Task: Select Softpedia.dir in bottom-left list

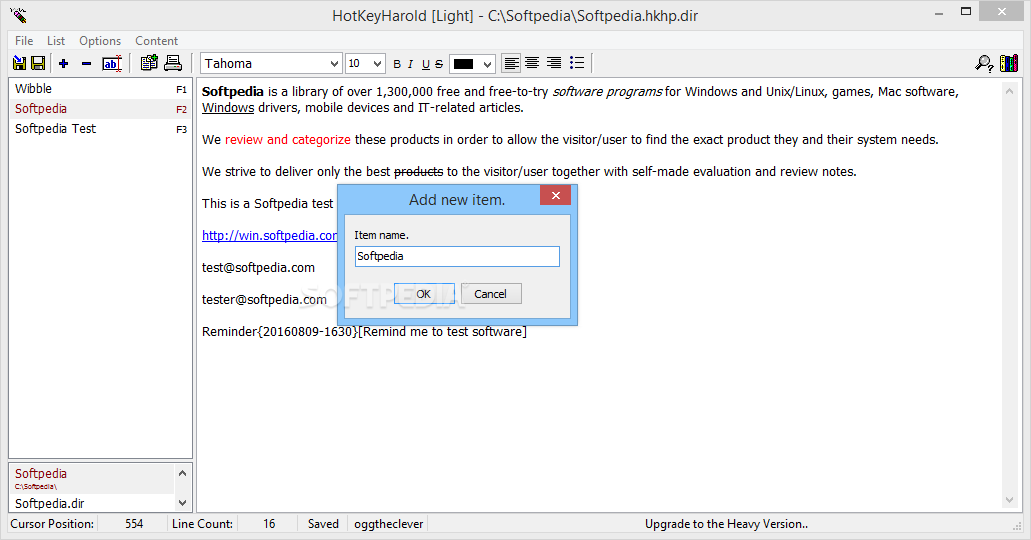Action: point(92,503)
